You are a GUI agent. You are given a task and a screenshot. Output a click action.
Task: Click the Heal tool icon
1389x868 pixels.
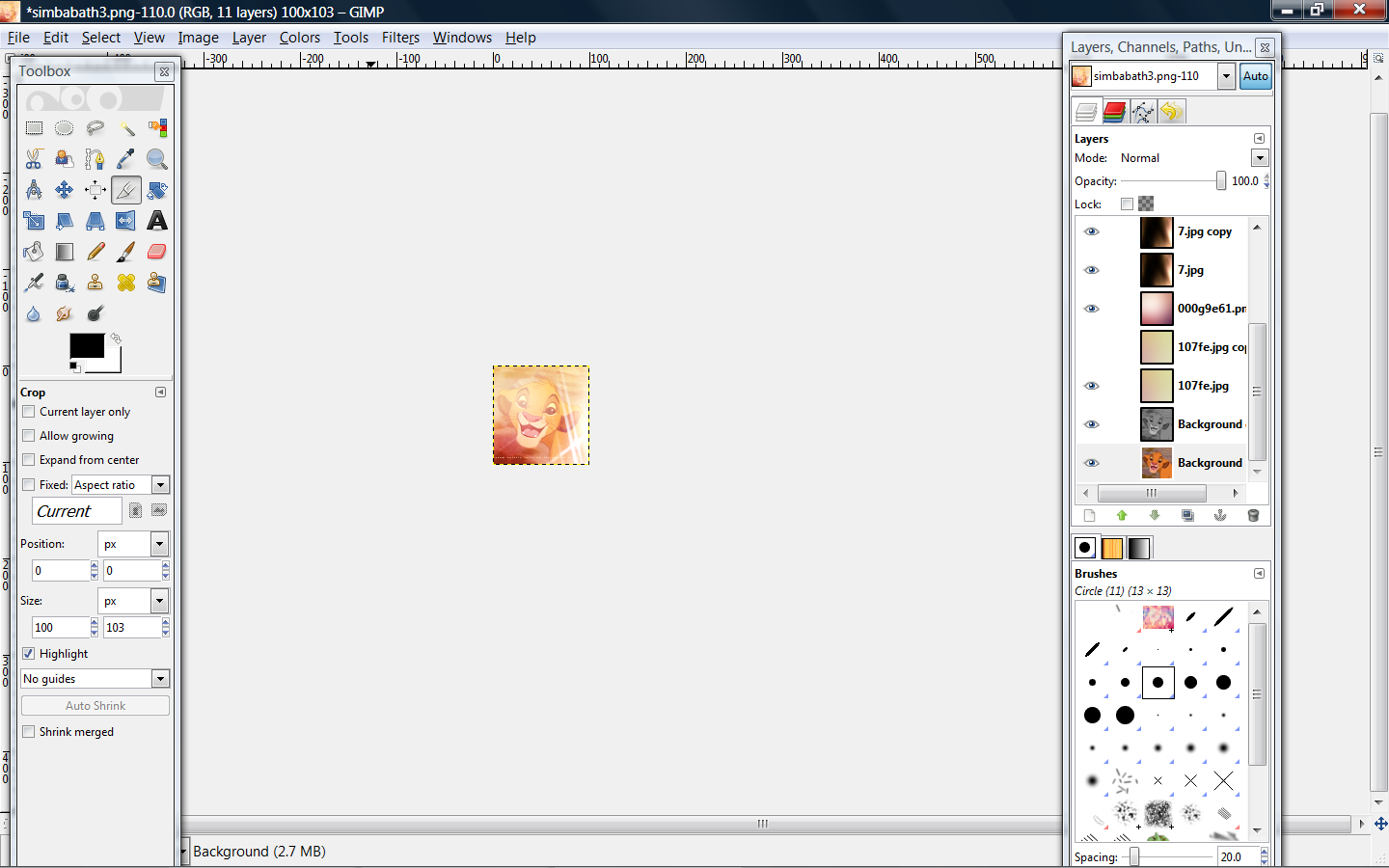click(x=125, y=283)
